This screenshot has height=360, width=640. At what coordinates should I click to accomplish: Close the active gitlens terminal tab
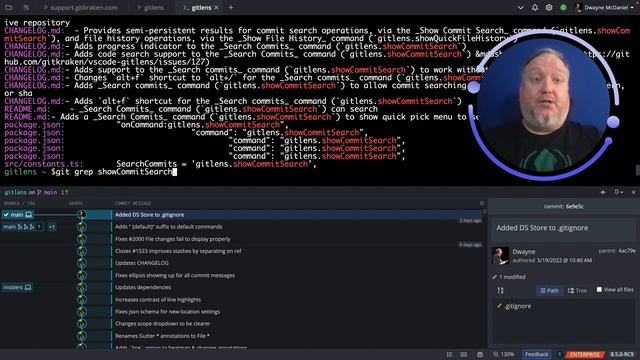(216, 7)
